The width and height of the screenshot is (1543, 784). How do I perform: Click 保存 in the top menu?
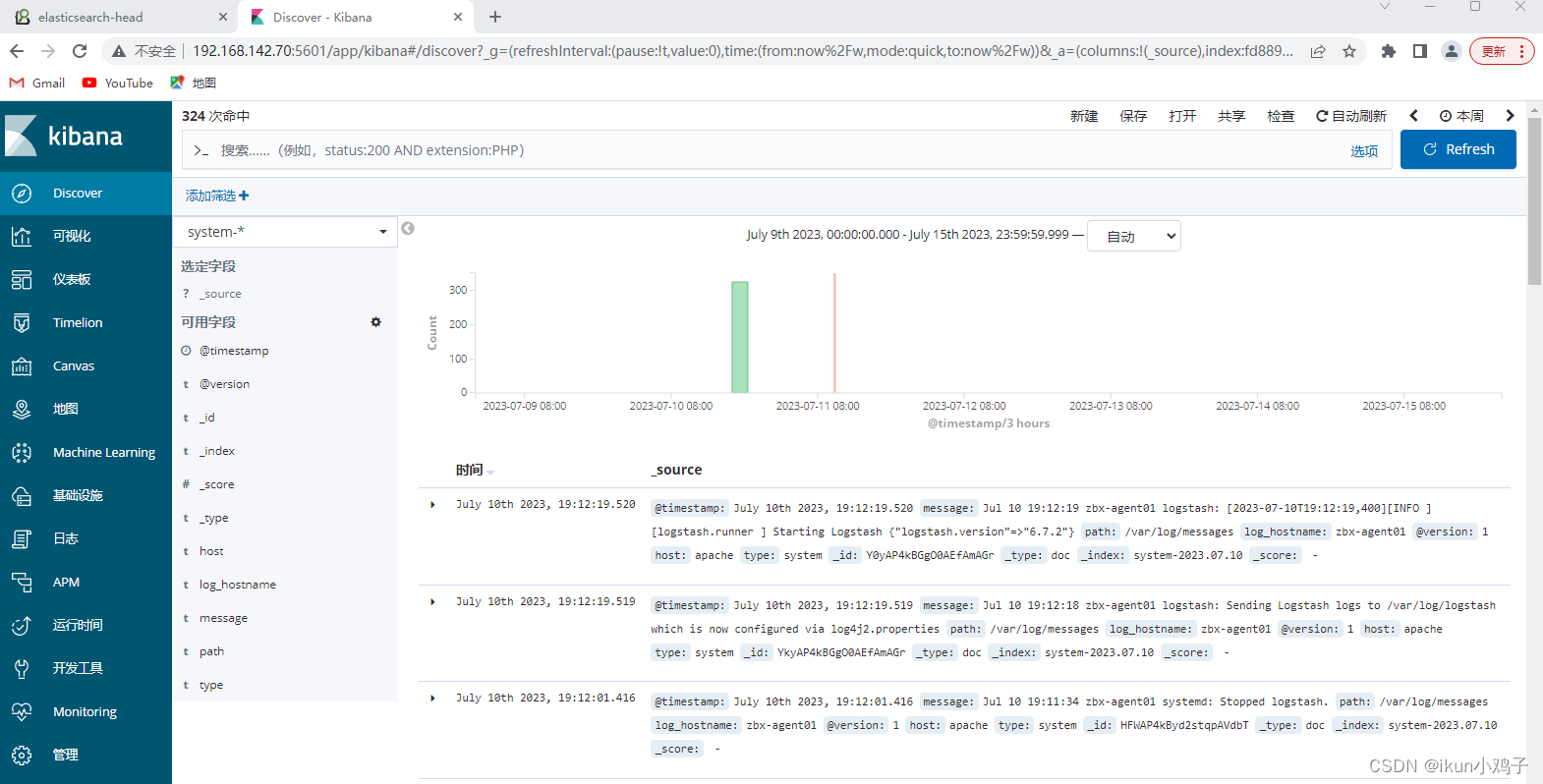click(1133, 116)
